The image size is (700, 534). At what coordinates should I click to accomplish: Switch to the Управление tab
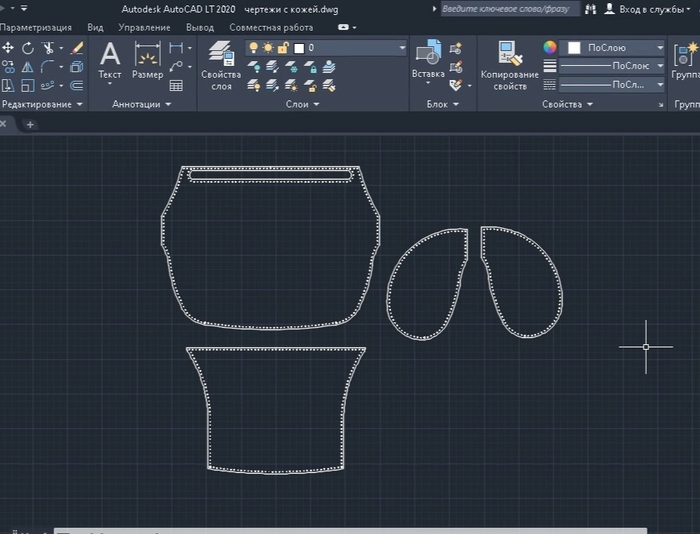pyautogui.click(x=144, y=27)
